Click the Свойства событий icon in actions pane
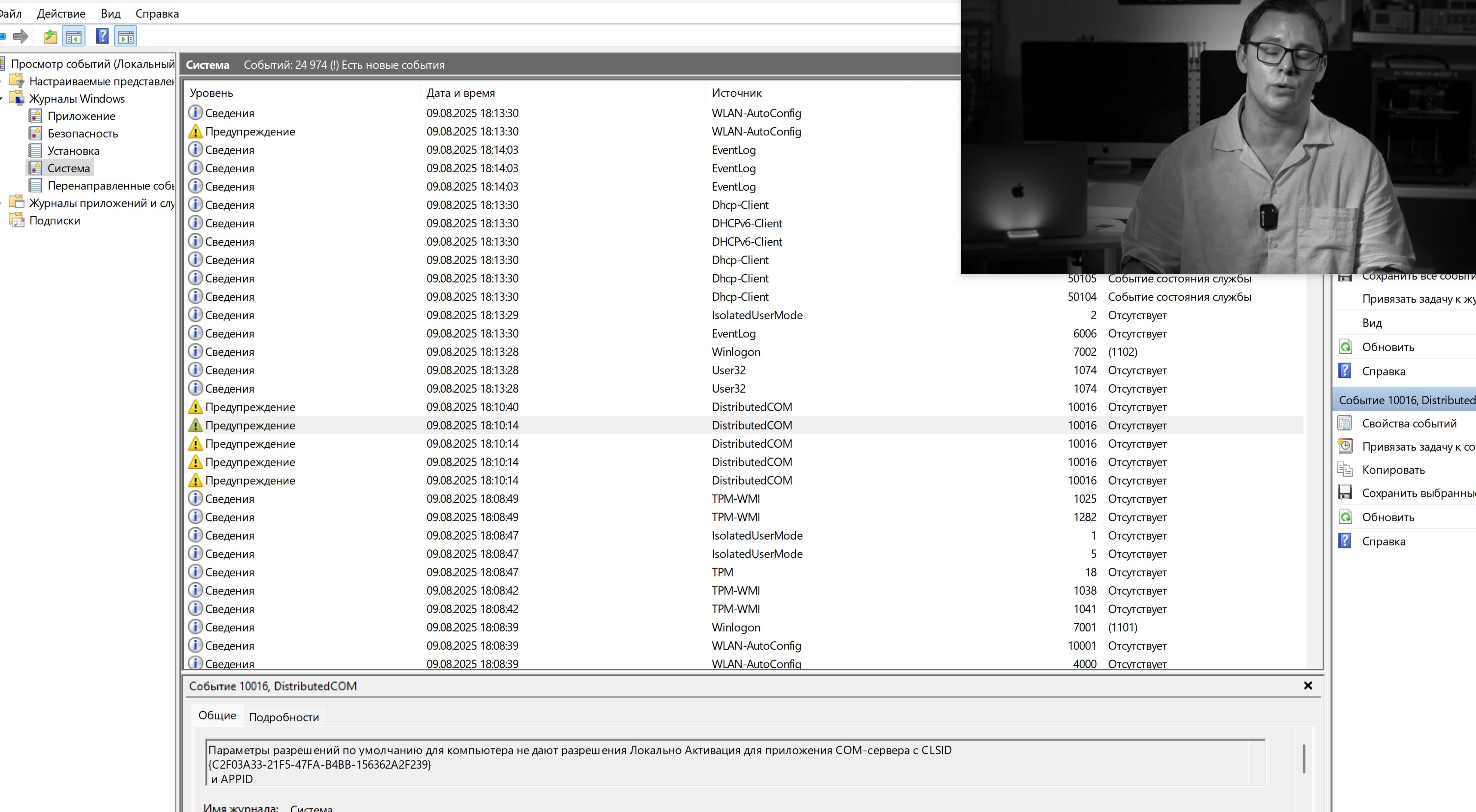1476x812 pixels. (1345, 424)
